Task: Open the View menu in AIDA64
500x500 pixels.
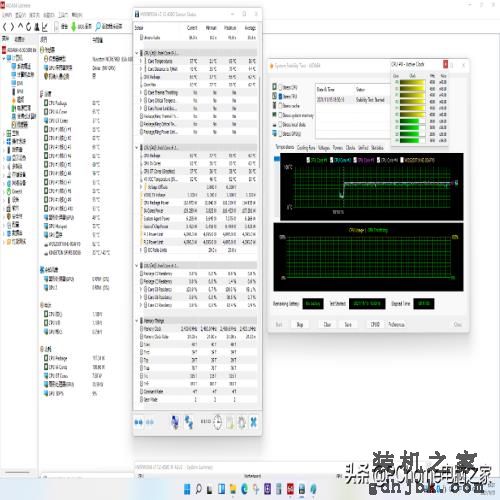Action: pos(21,15)
